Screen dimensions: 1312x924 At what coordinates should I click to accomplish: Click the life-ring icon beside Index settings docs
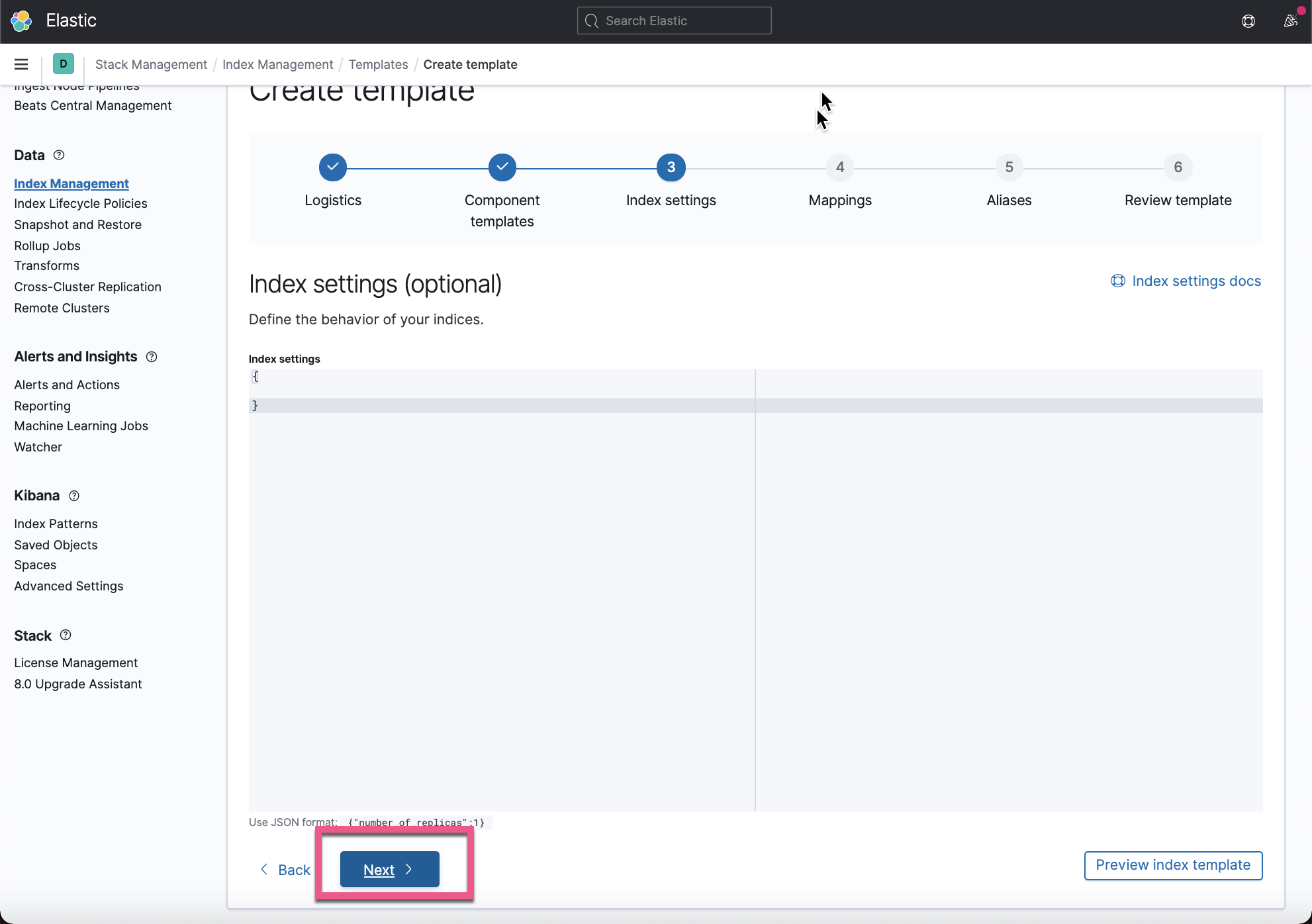(1117, 281)
